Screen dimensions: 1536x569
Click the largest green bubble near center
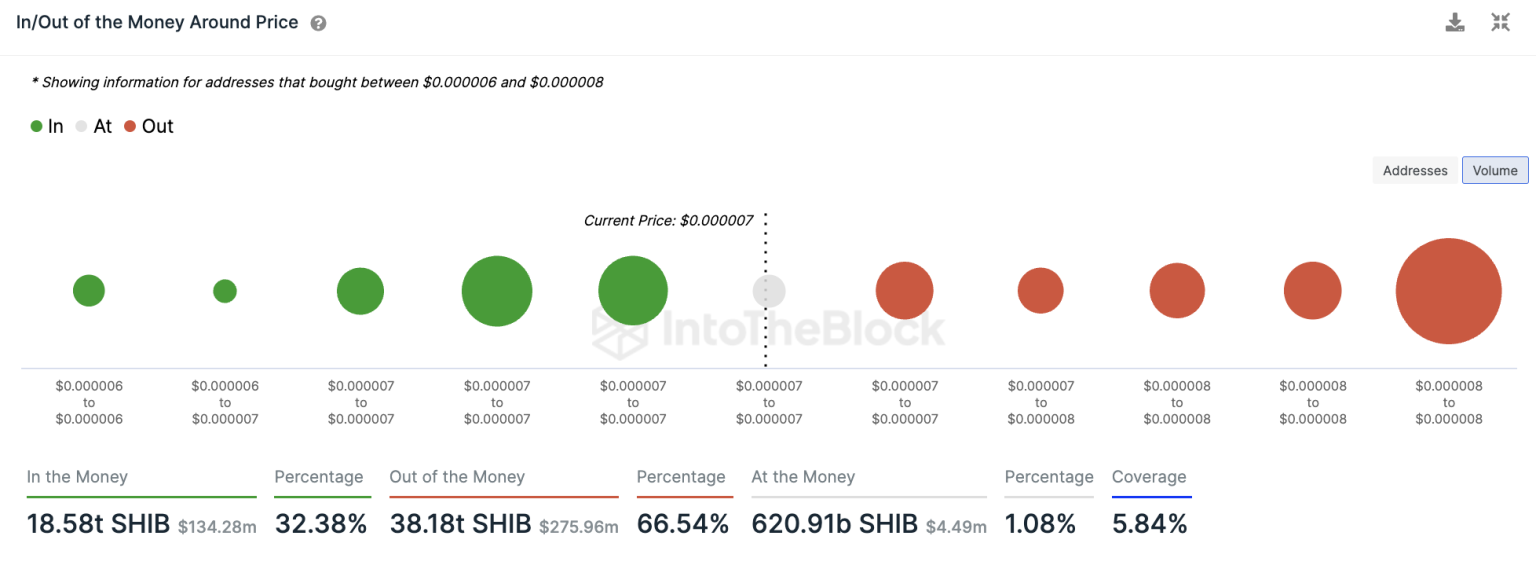coord(497,291)
